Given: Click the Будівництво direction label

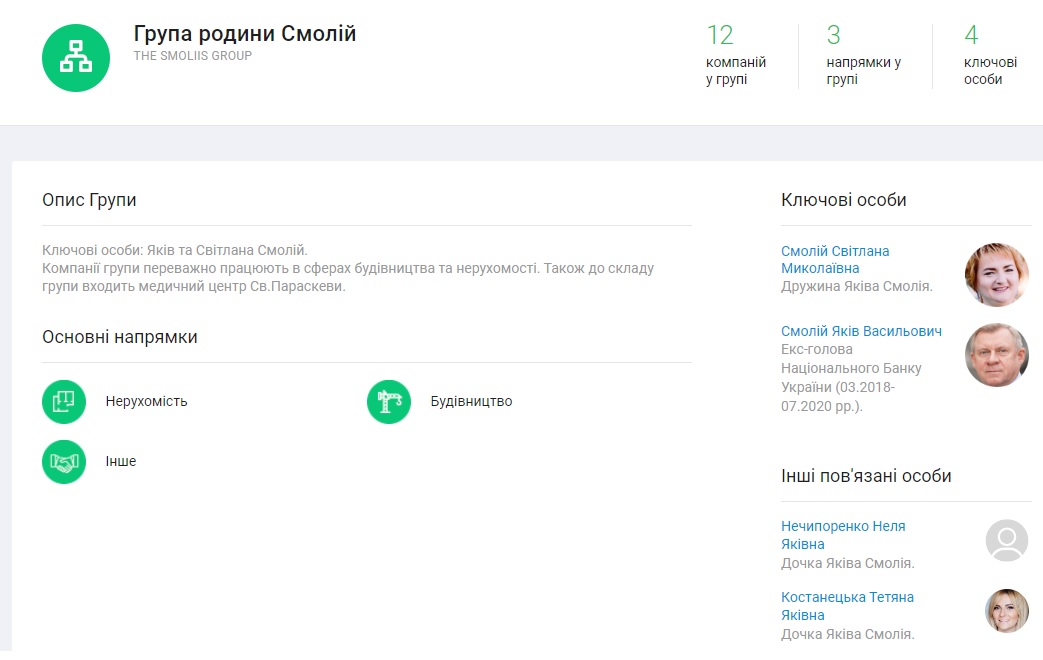Looking at the screenshot, I should coord(471,402).
